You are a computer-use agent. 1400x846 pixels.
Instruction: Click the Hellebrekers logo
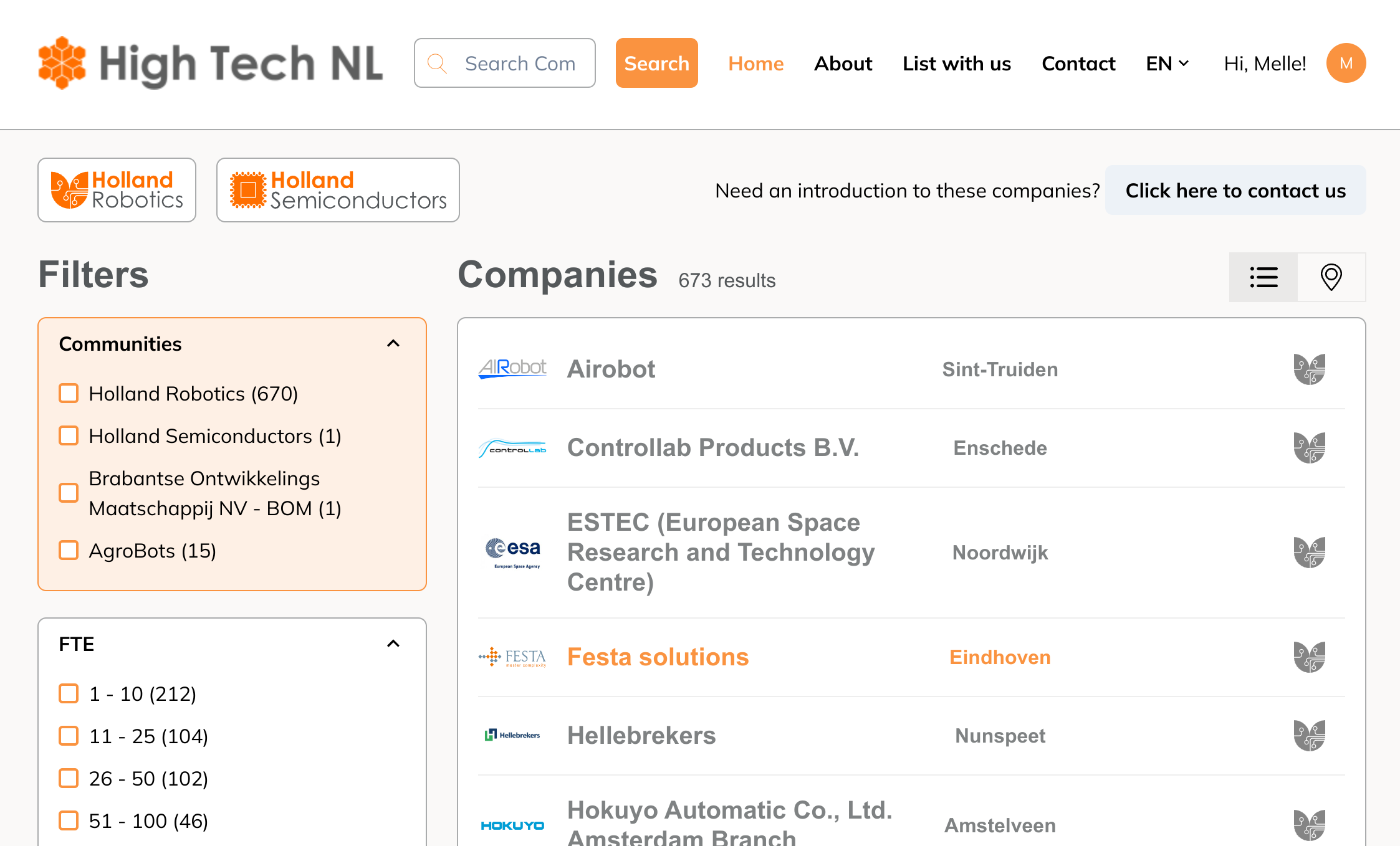coord(512,735)
